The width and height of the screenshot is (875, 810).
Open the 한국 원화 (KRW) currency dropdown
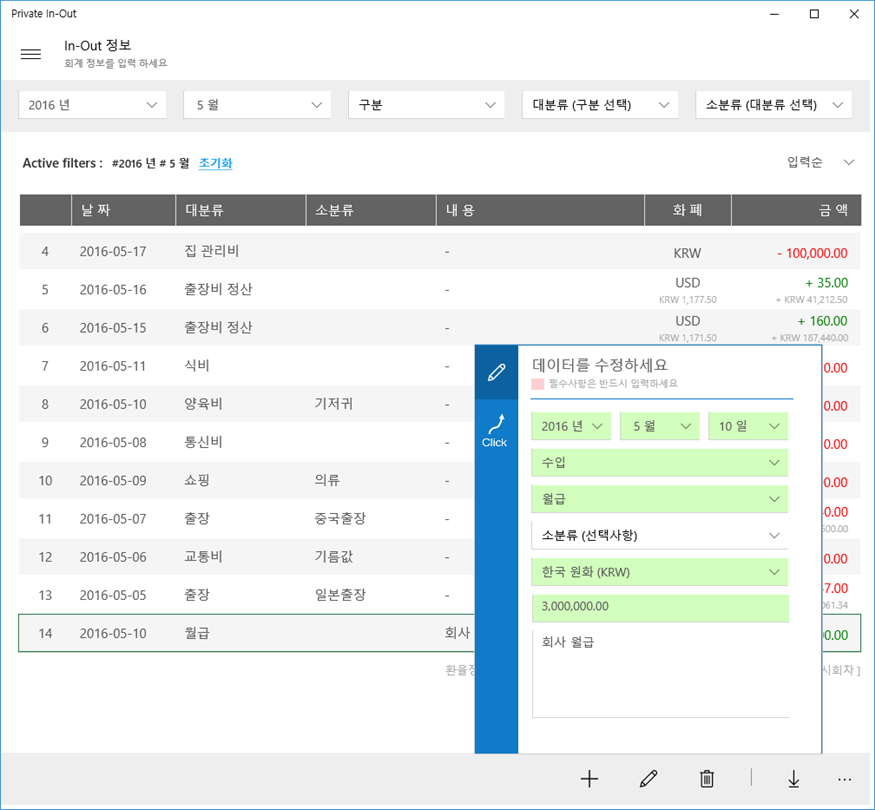[x=660, y=572]
